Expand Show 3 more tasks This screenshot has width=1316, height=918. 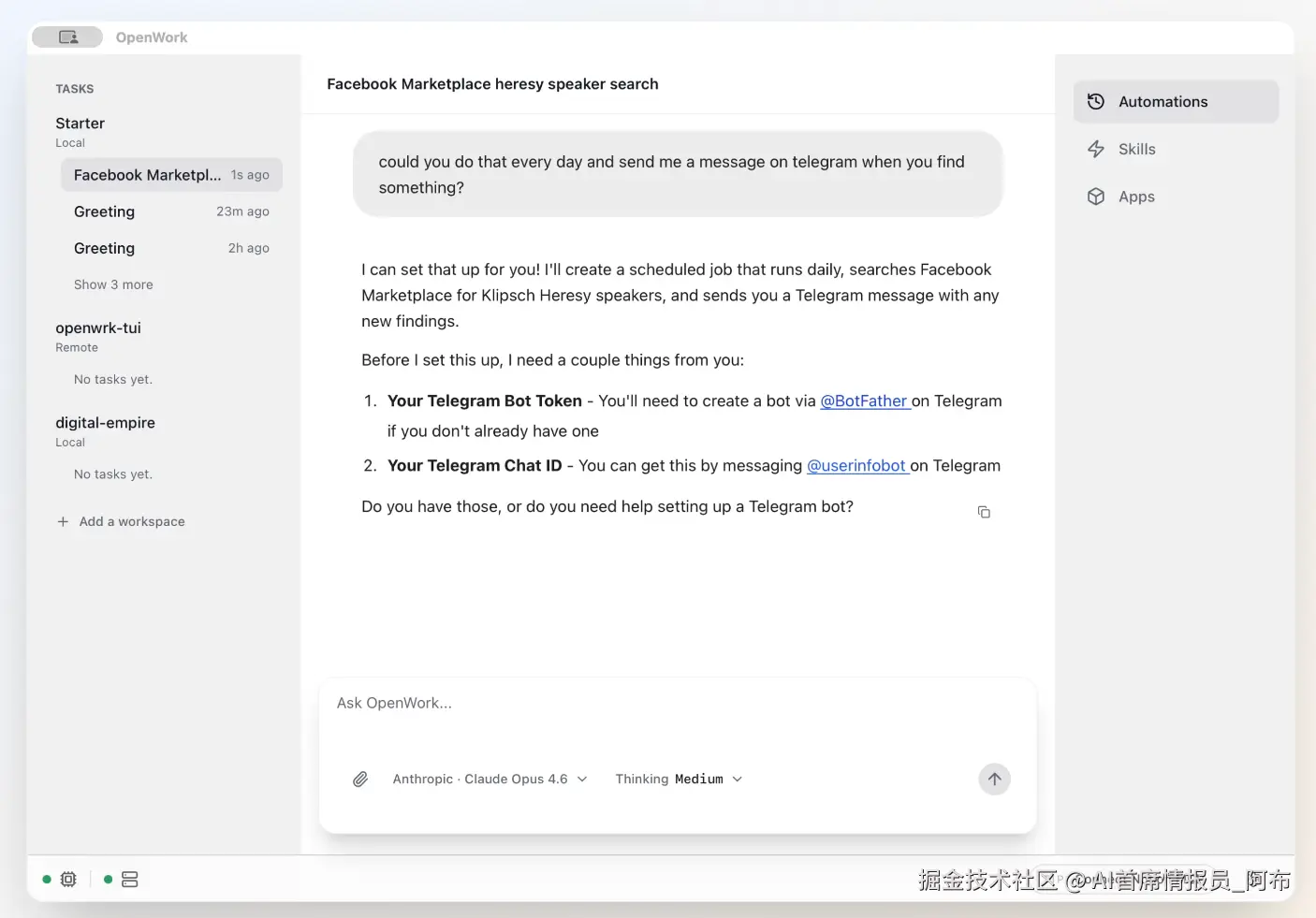[x=113, y=285]
